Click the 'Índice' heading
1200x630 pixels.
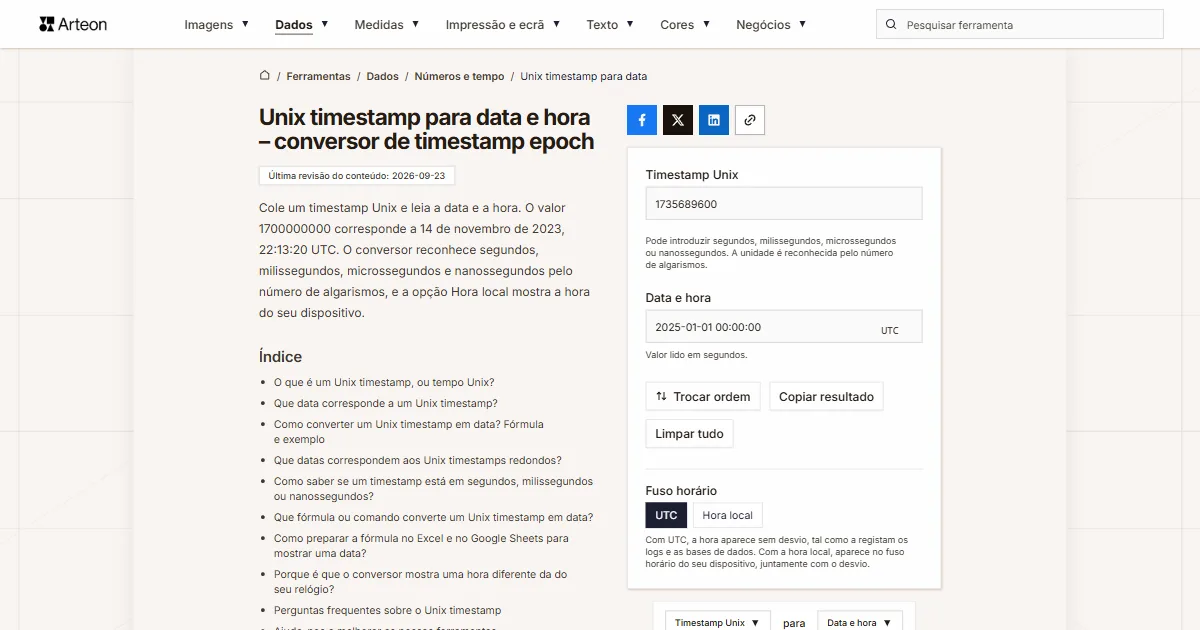point(280,357)
